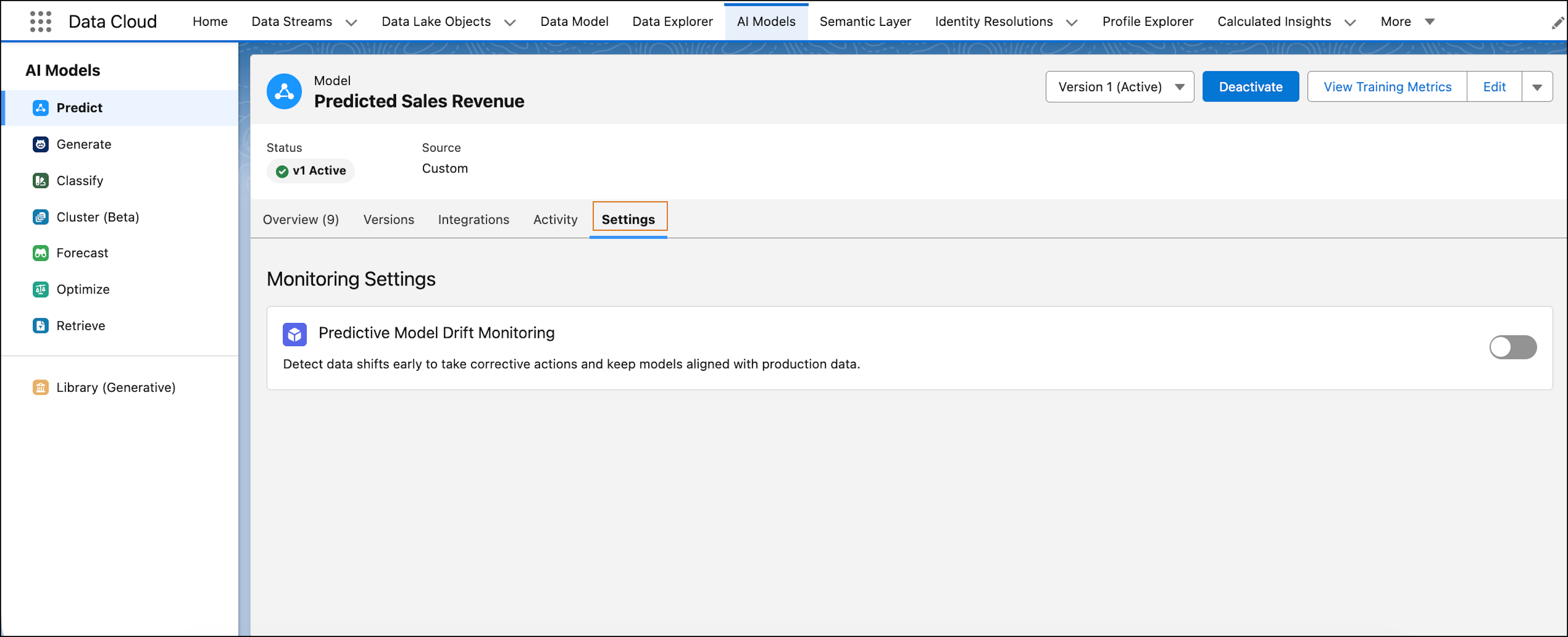Click the Deactivate button
This screenshot has width=1568, height=637.
tap(1250, 87)
